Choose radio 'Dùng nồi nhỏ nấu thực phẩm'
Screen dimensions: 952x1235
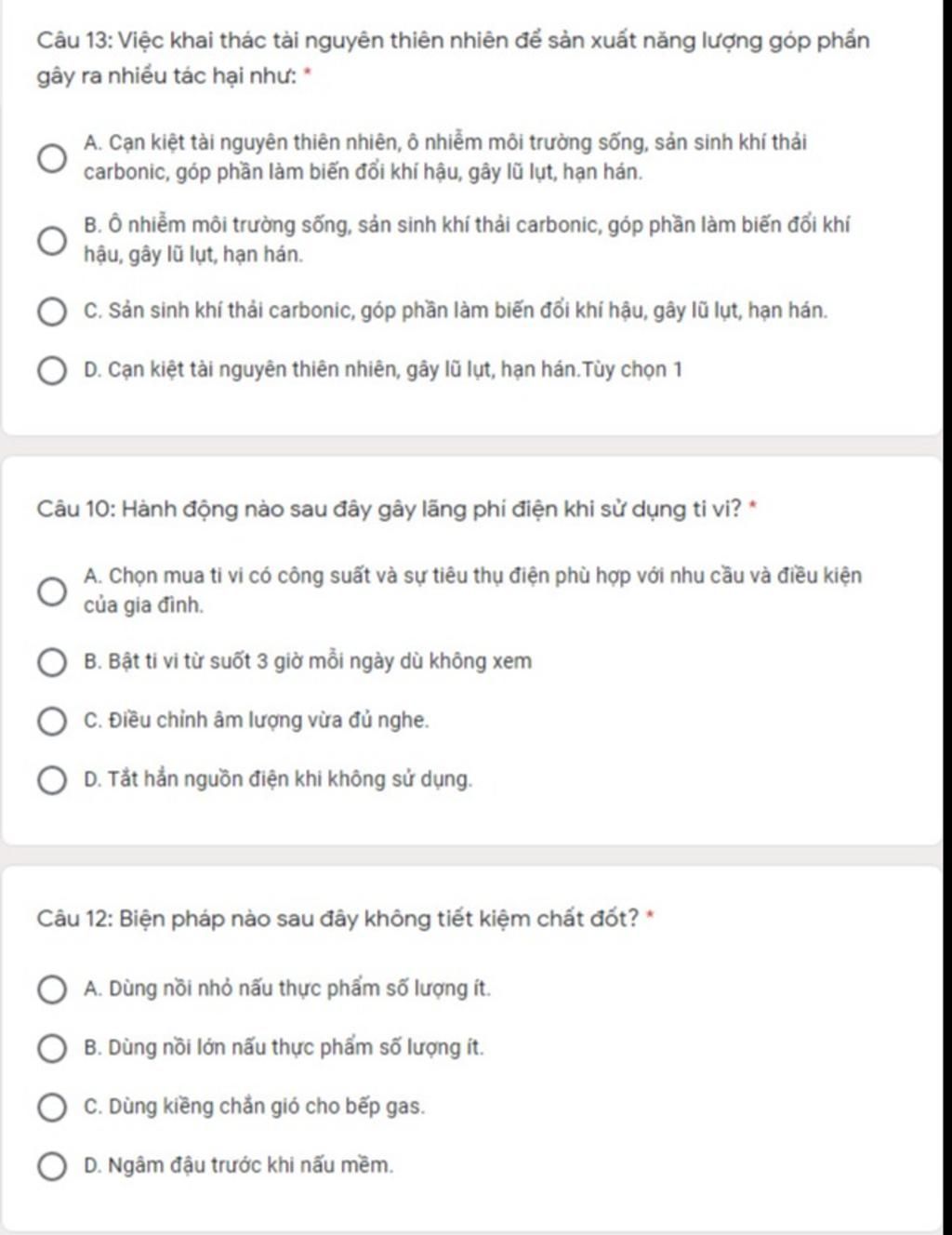[x=51, y=989]
